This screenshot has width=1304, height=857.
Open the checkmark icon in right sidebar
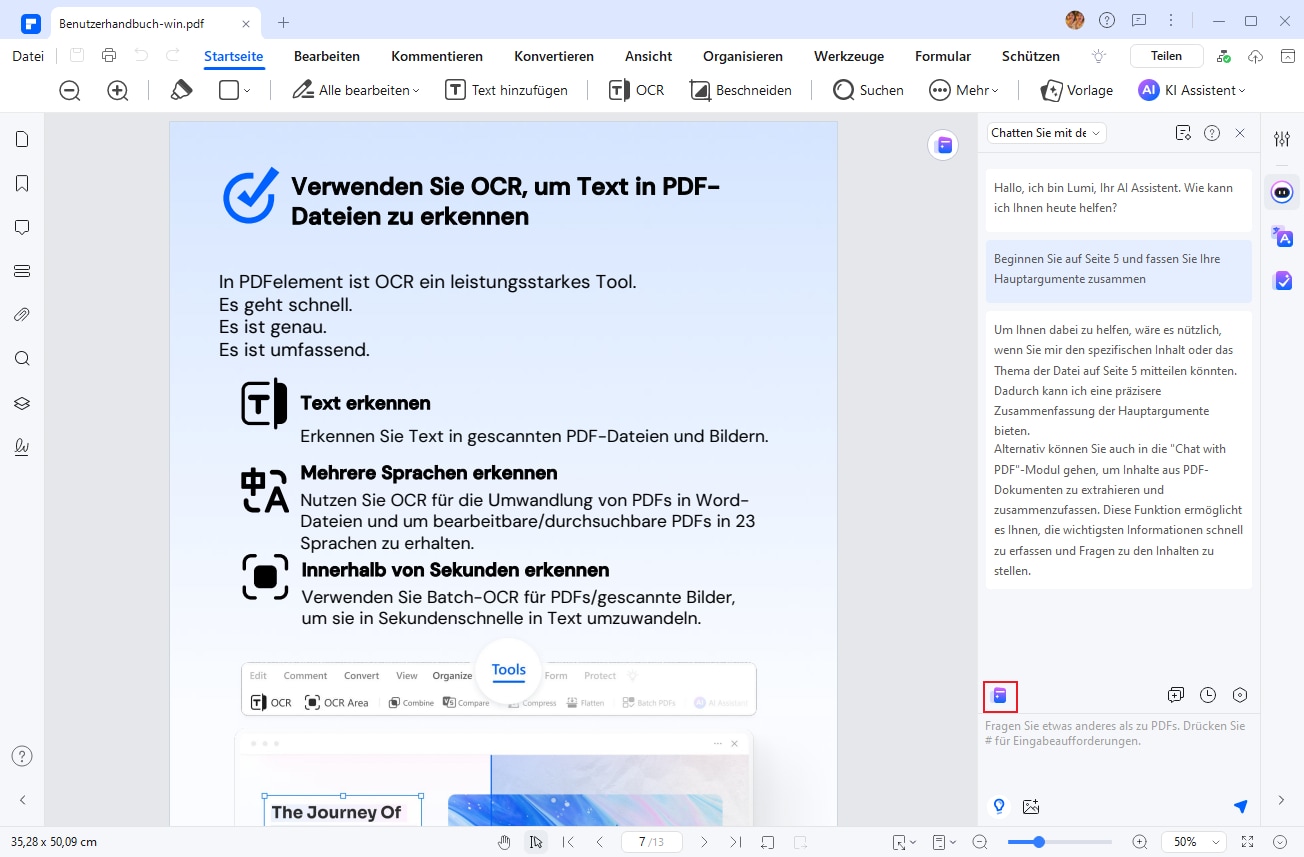click(1282, 281)
